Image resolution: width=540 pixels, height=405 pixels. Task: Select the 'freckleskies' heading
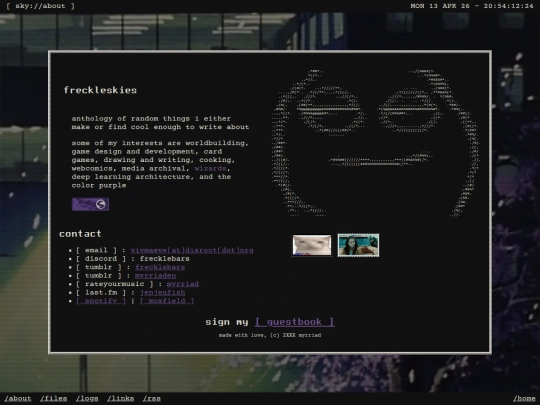100,90
